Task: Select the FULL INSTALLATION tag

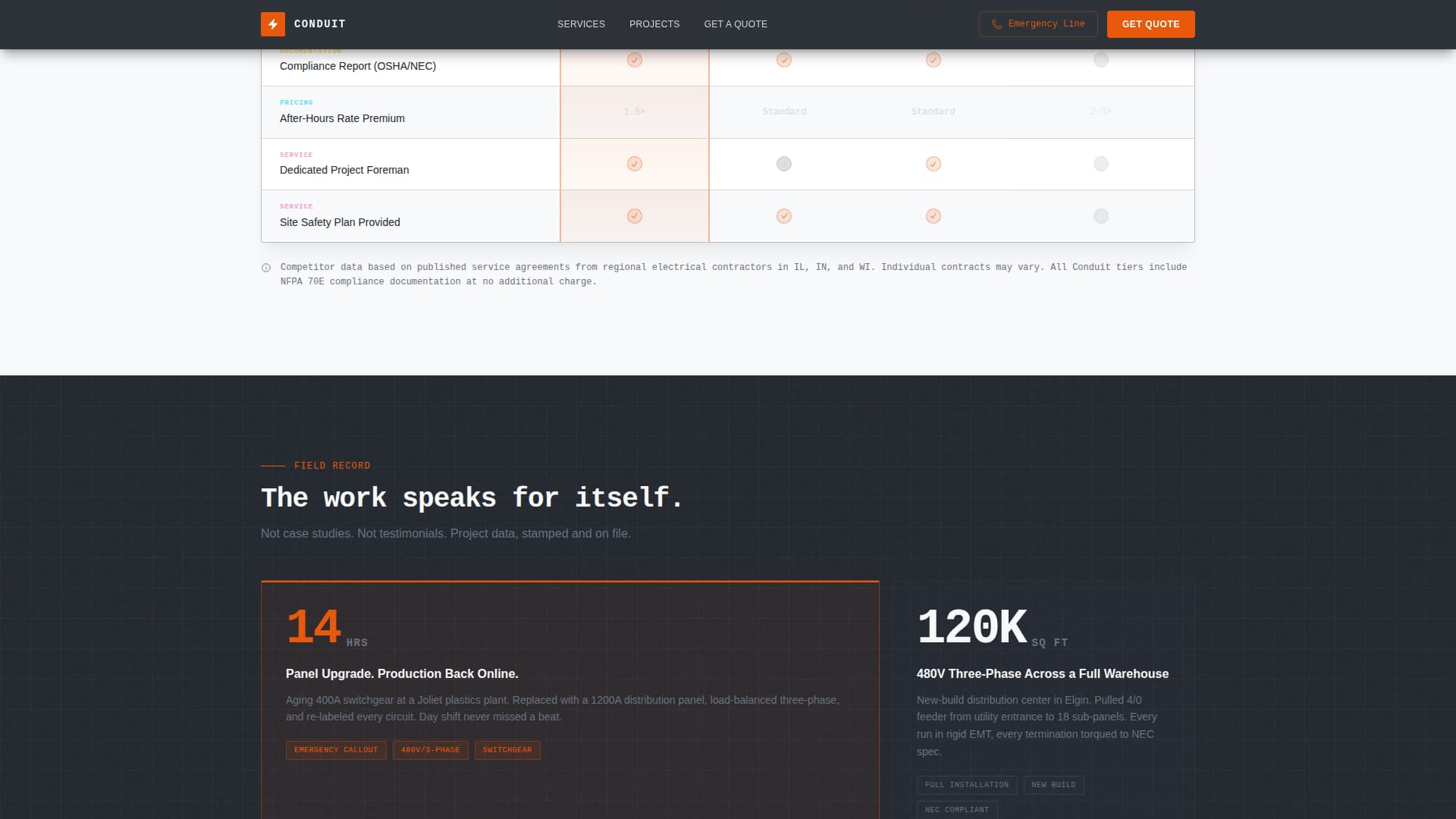Action: point(967,785)
